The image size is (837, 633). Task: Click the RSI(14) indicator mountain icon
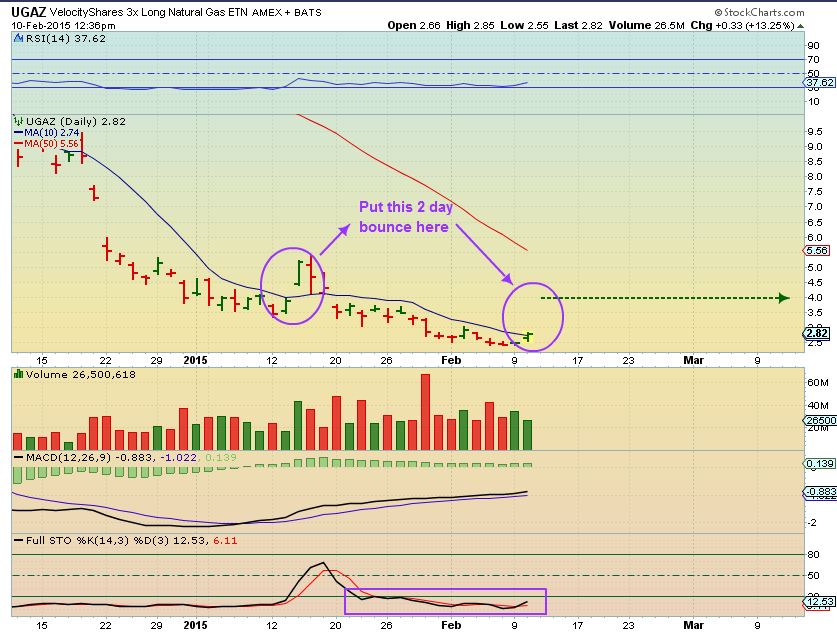[18, 38]
